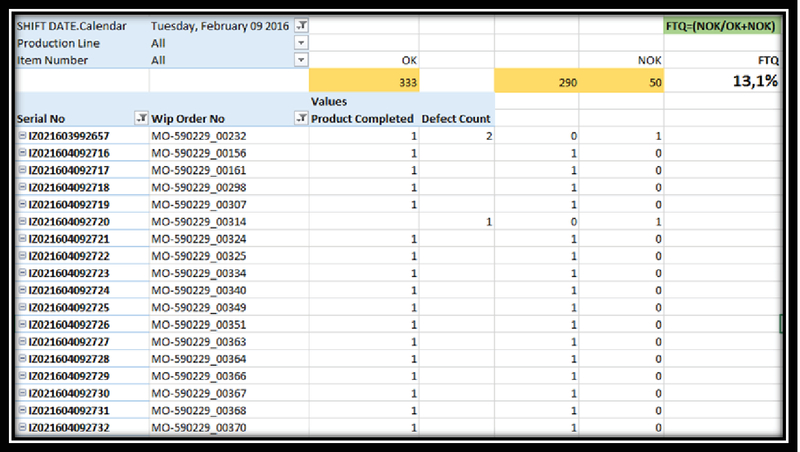Select the Product Completed column header

[x=362, y=119]
